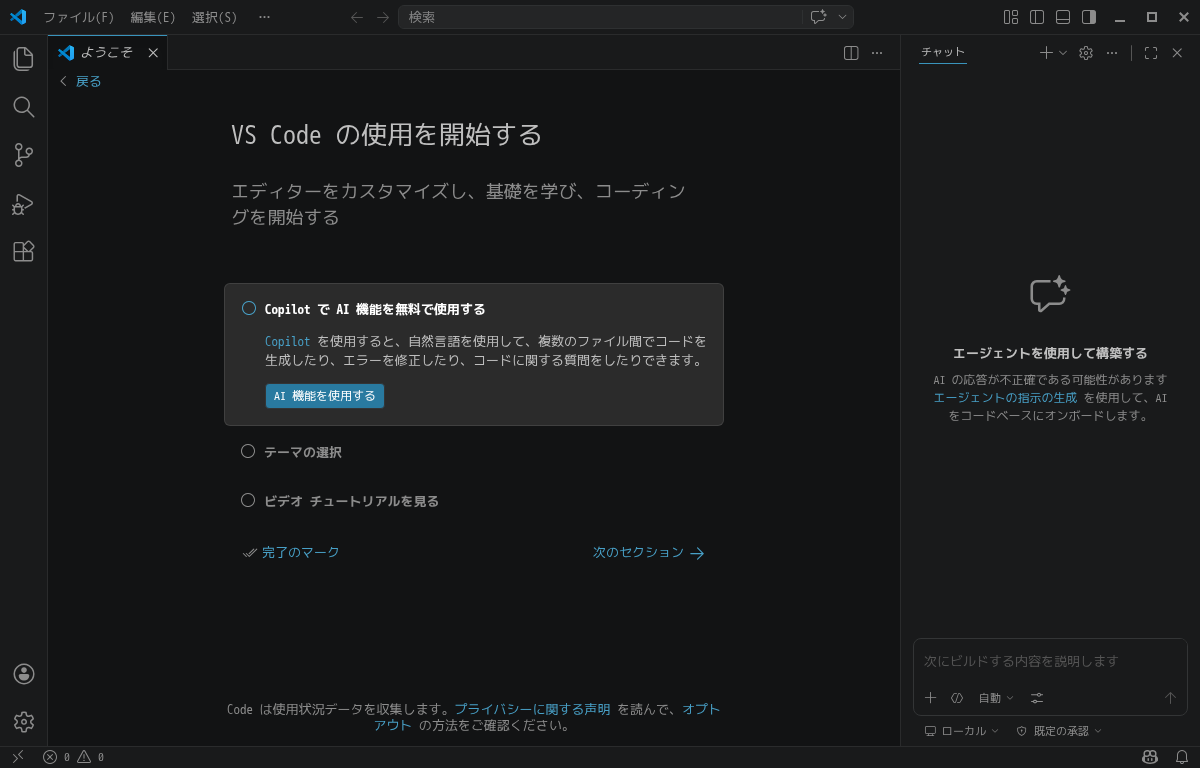Go forward with the right arrow navigation
Viewport: 1200px width, 768px height.
point(383,17)
